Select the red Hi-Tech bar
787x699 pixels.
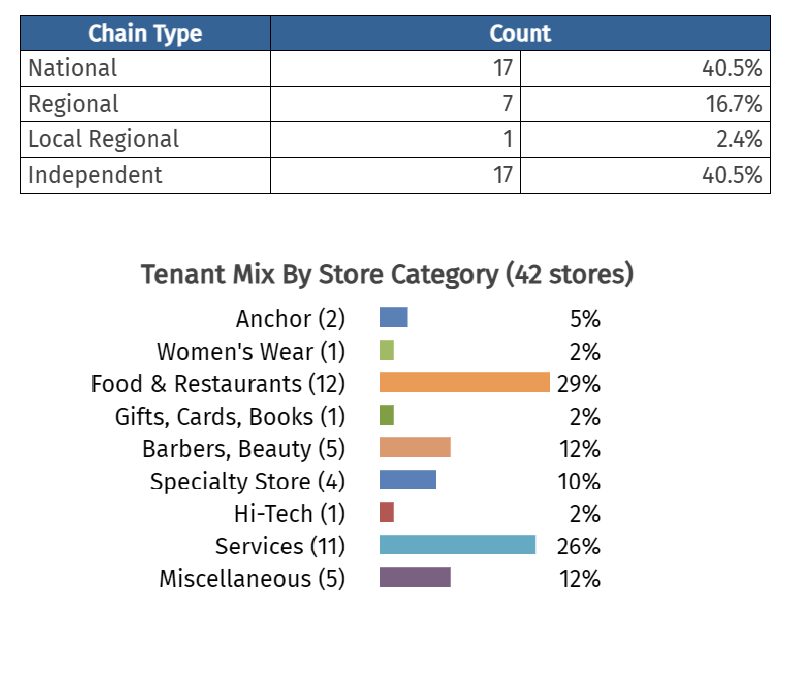click(387, 513)
